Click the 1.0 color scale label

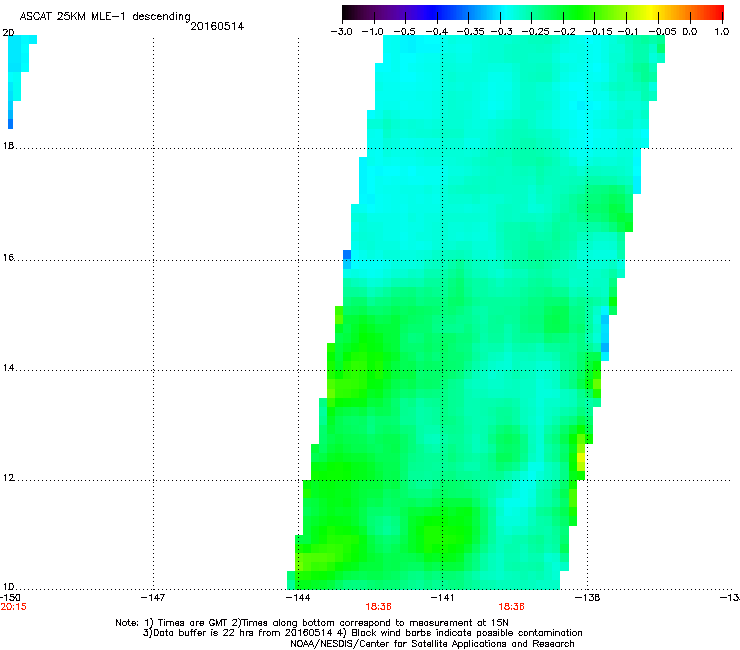(x=722, y=32)
